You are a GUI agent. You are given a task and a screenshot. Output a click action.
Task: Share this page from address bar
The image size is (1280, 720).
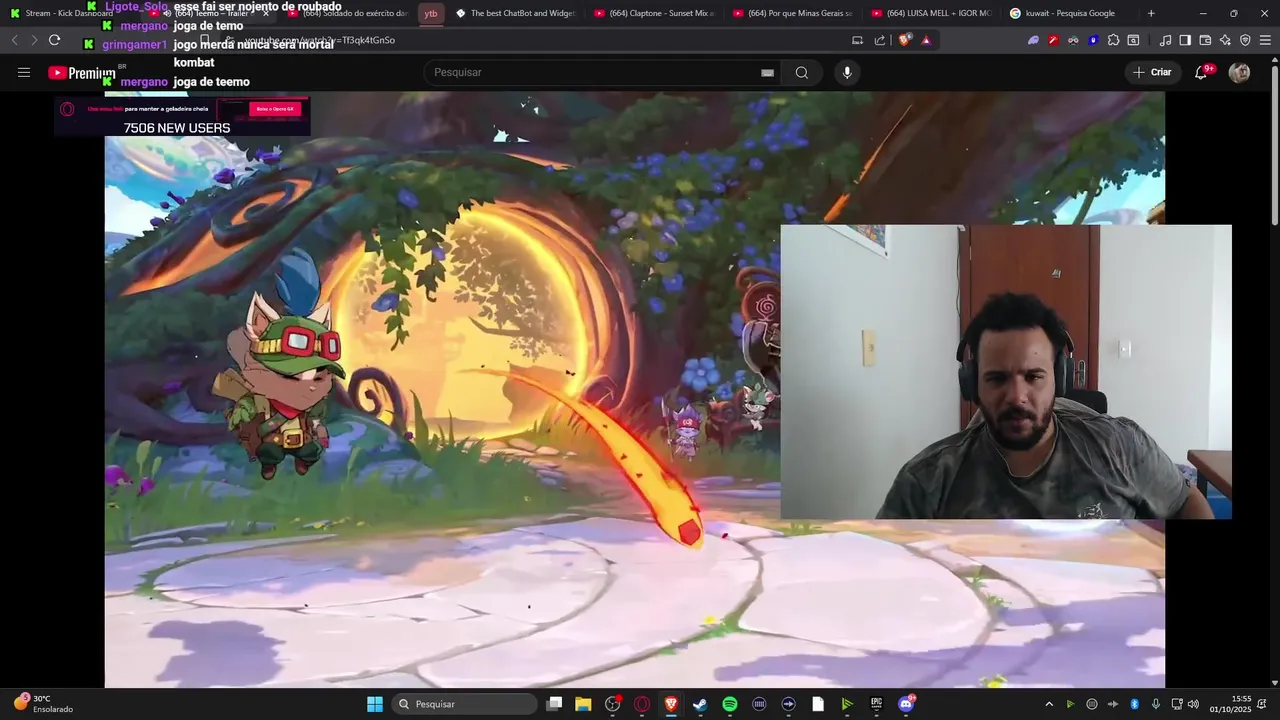[880, 40]
